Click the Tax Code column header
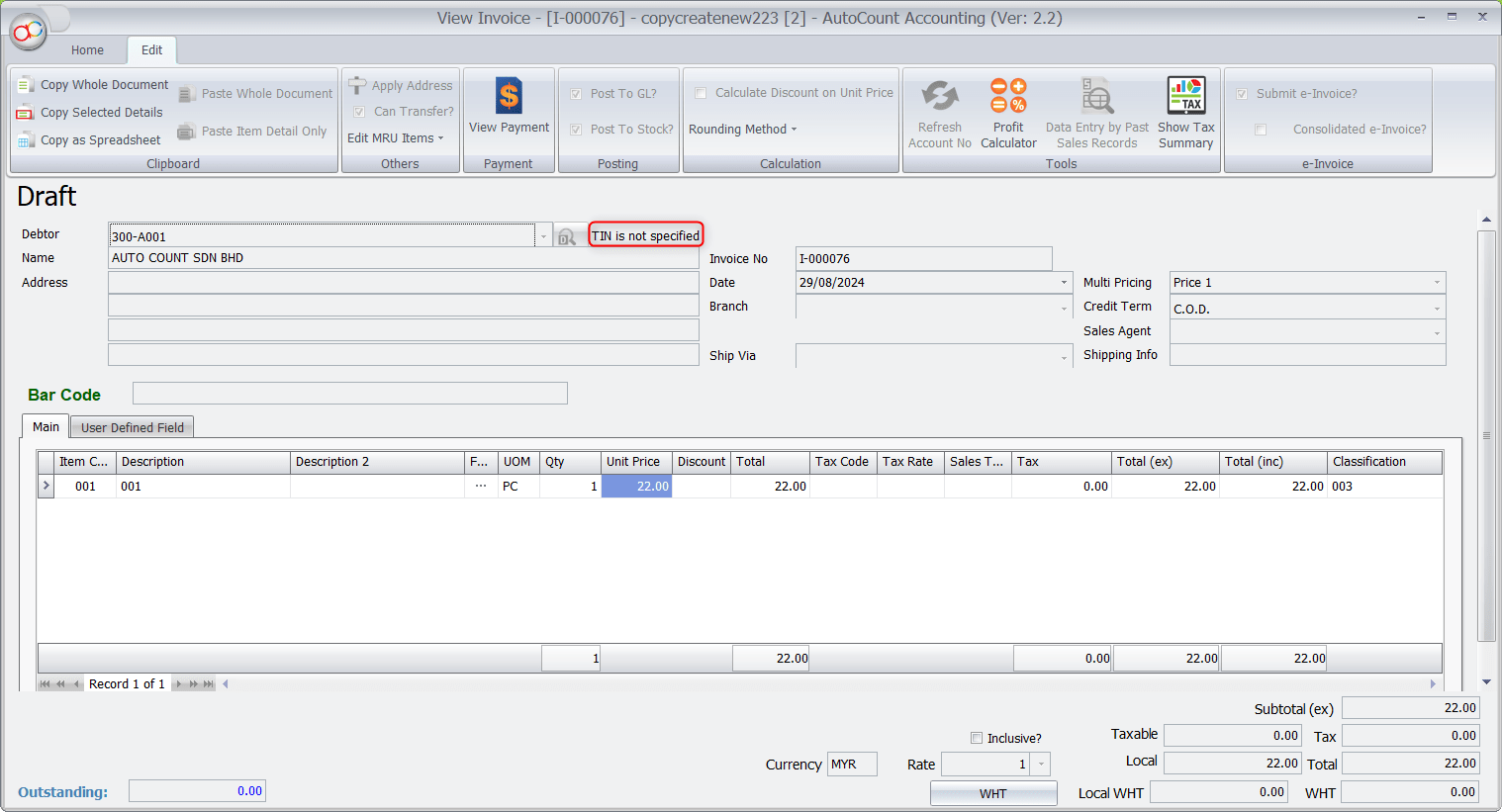The image size is (1502, 812). click(x=843, y=462)
